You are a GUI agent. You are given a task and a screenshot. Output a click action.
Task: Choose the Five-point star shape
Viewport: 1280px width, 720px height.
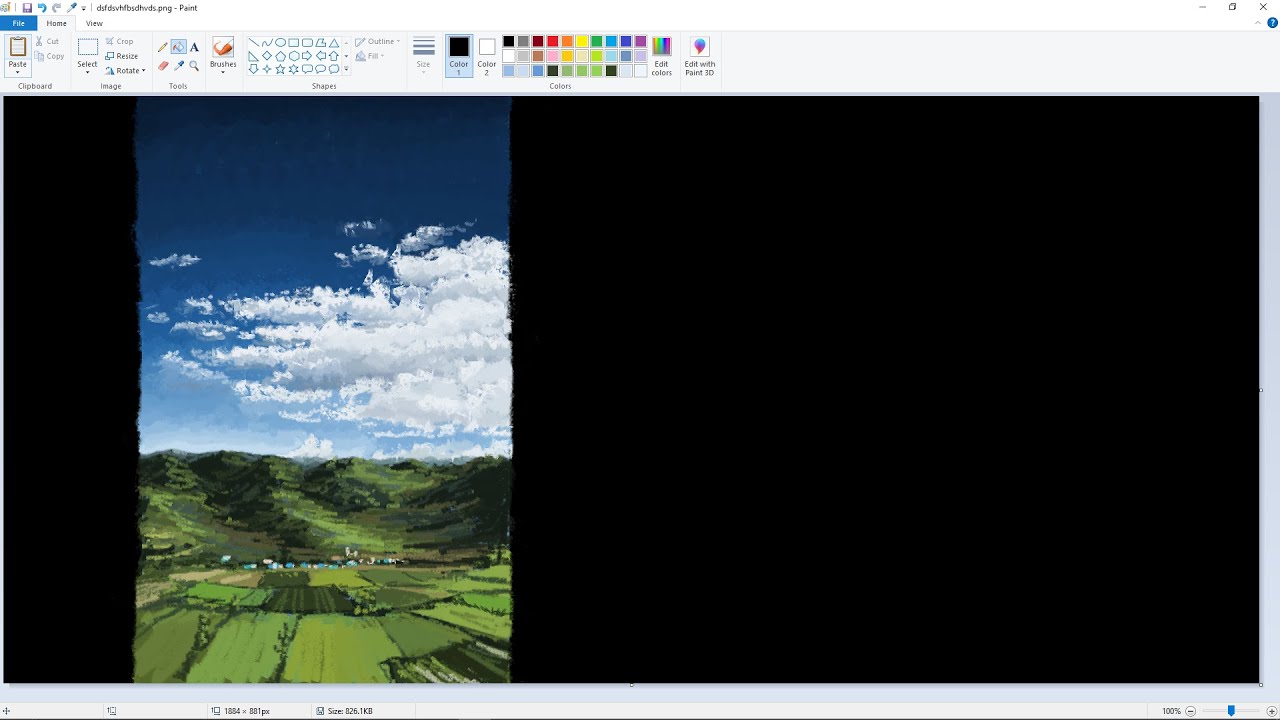(x=280, y=69)
